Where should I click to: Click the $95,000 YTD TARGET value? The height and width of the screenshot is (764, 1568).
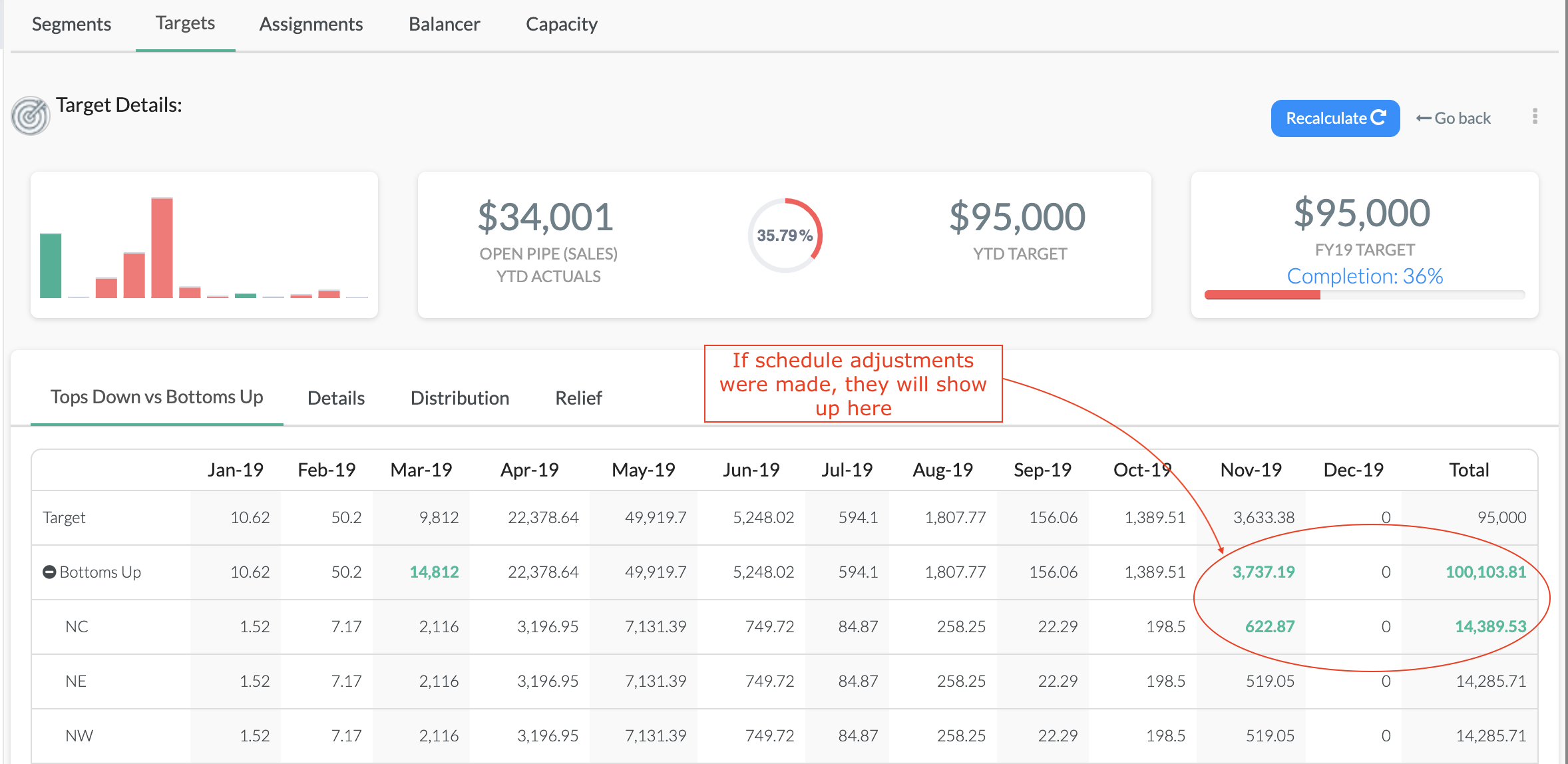1017,217
